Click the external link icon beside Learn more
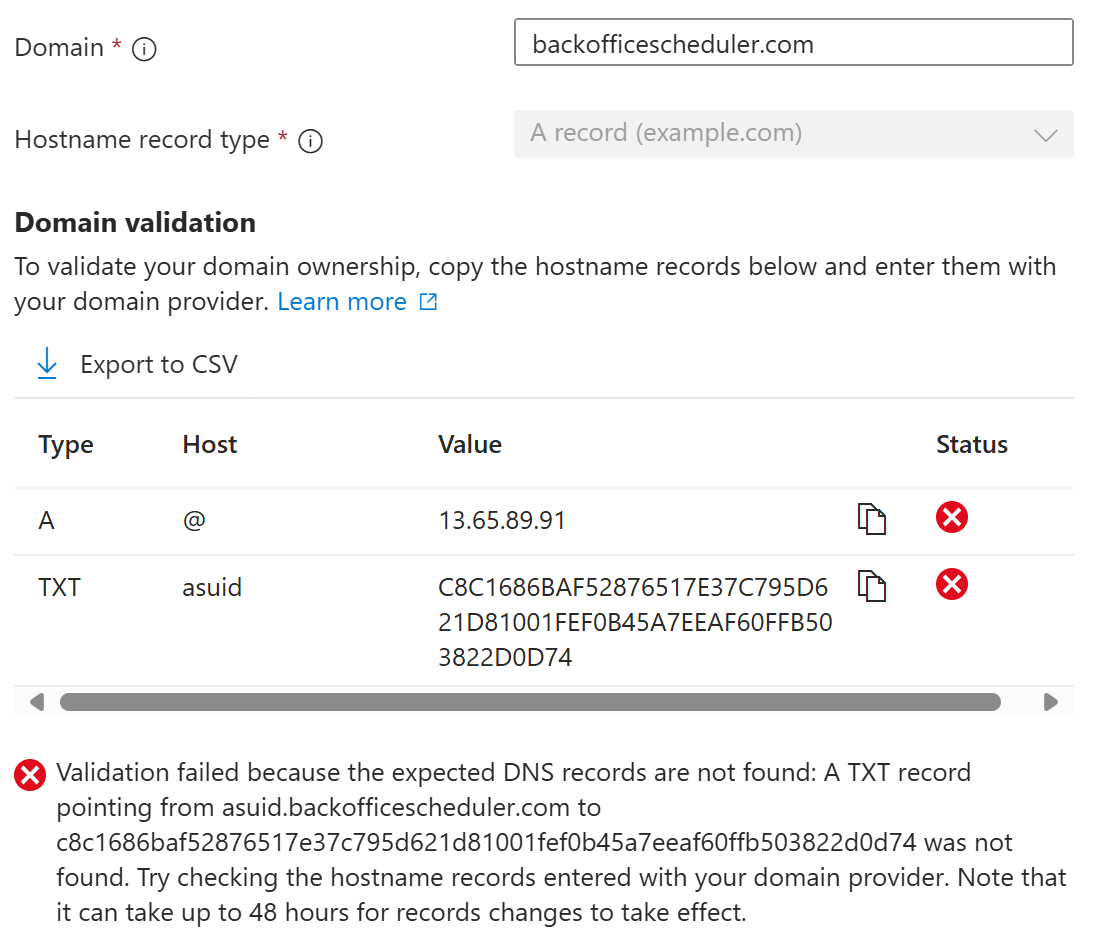Image resolution: width=1103 pixels, height=948 pixels. tap(430, 301)
